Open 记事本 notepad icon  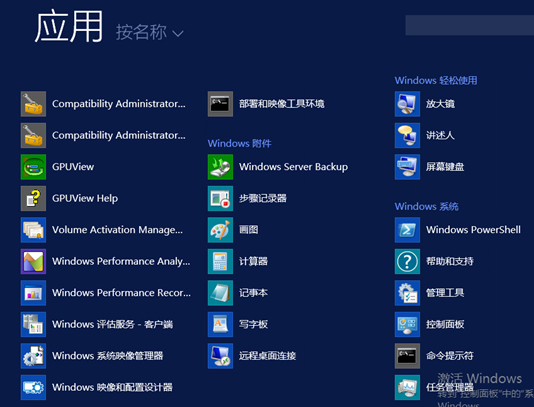(x=220, y=293)
